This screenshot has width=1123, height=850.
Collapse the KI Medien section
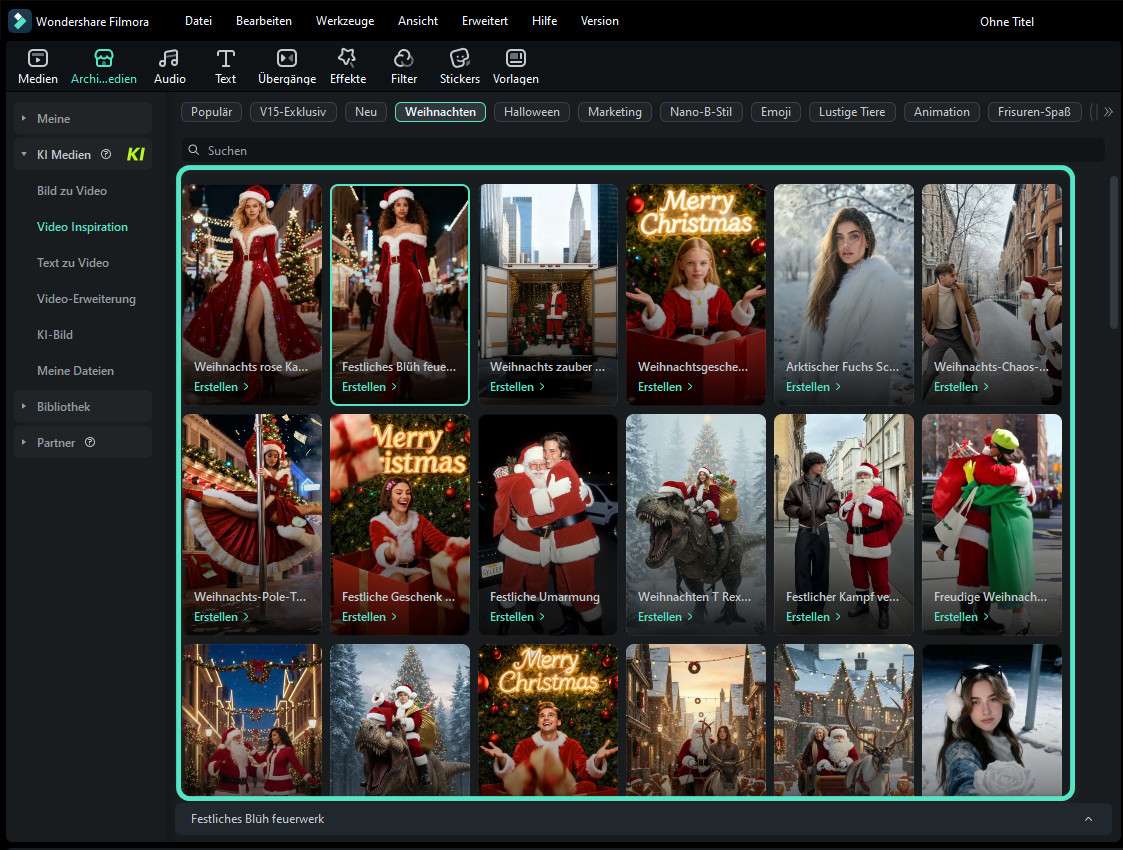coord(22,154)
